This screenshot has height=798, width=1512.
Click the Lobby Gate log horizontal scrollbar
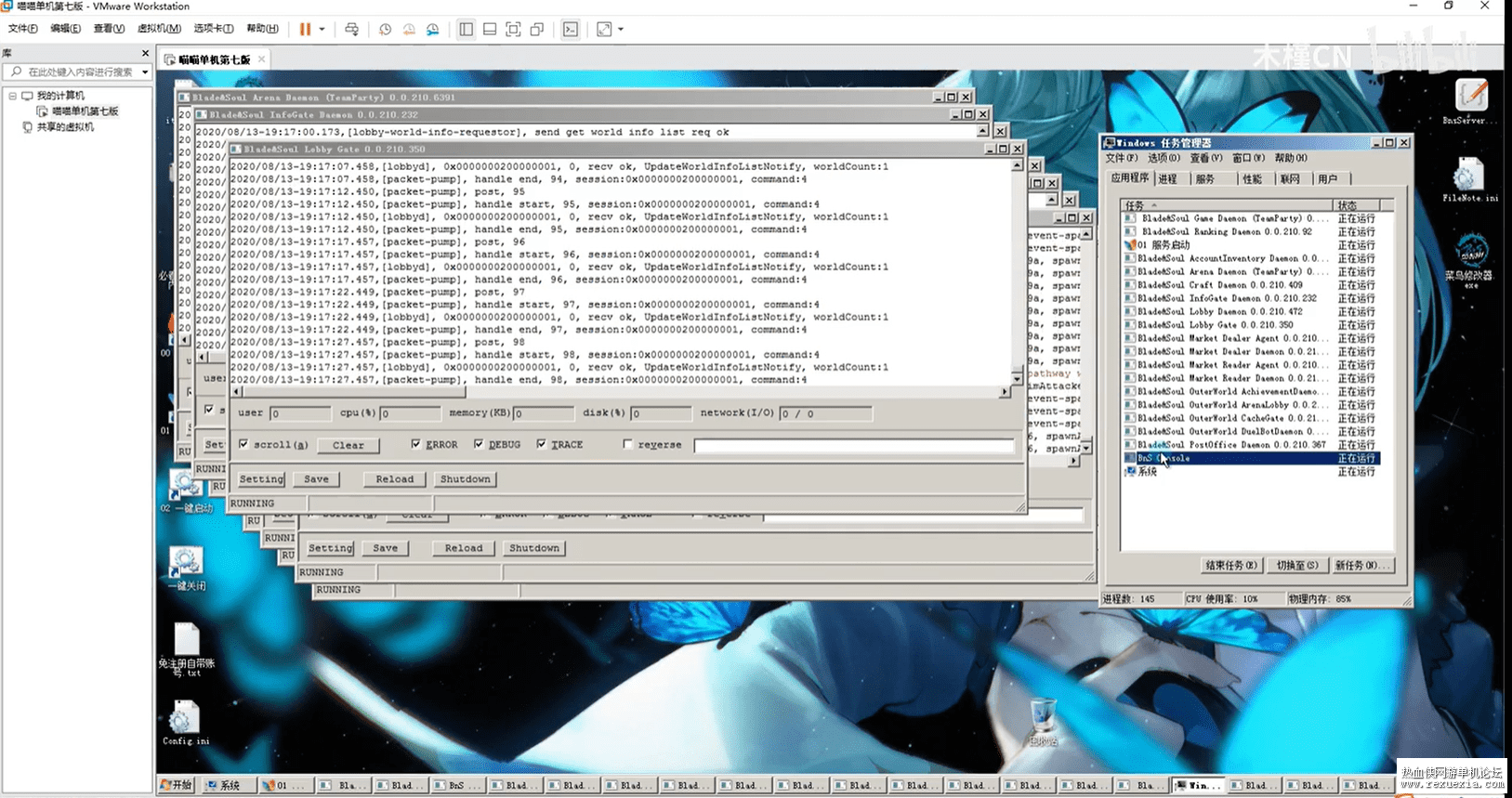coord(620,392)
